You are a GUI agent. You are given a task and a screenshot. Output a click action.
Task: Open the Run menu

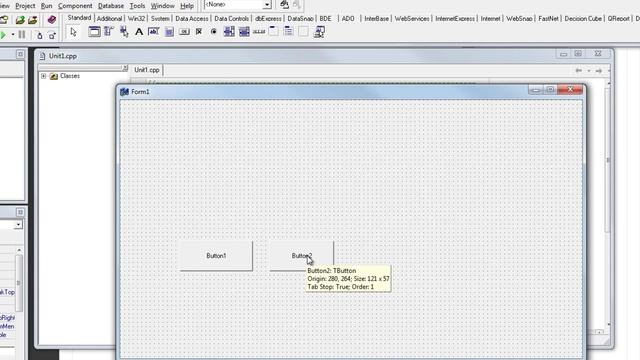click(x=47, y=6)
